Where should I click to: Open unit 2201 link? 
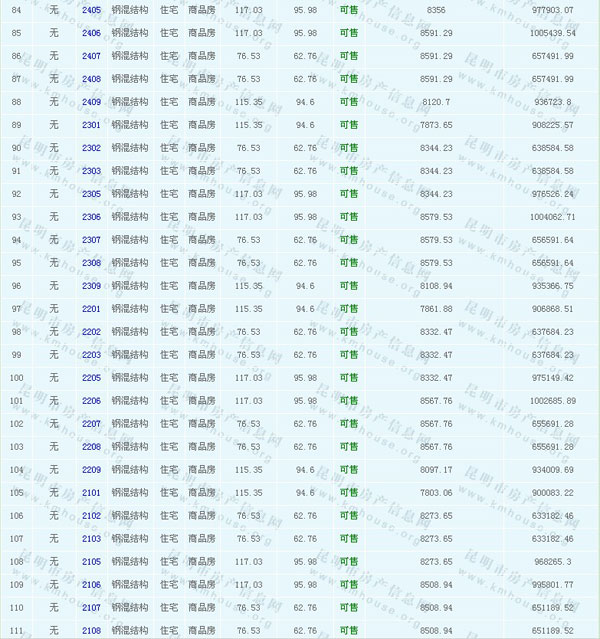pyautogui.click(x=91, y=309)
